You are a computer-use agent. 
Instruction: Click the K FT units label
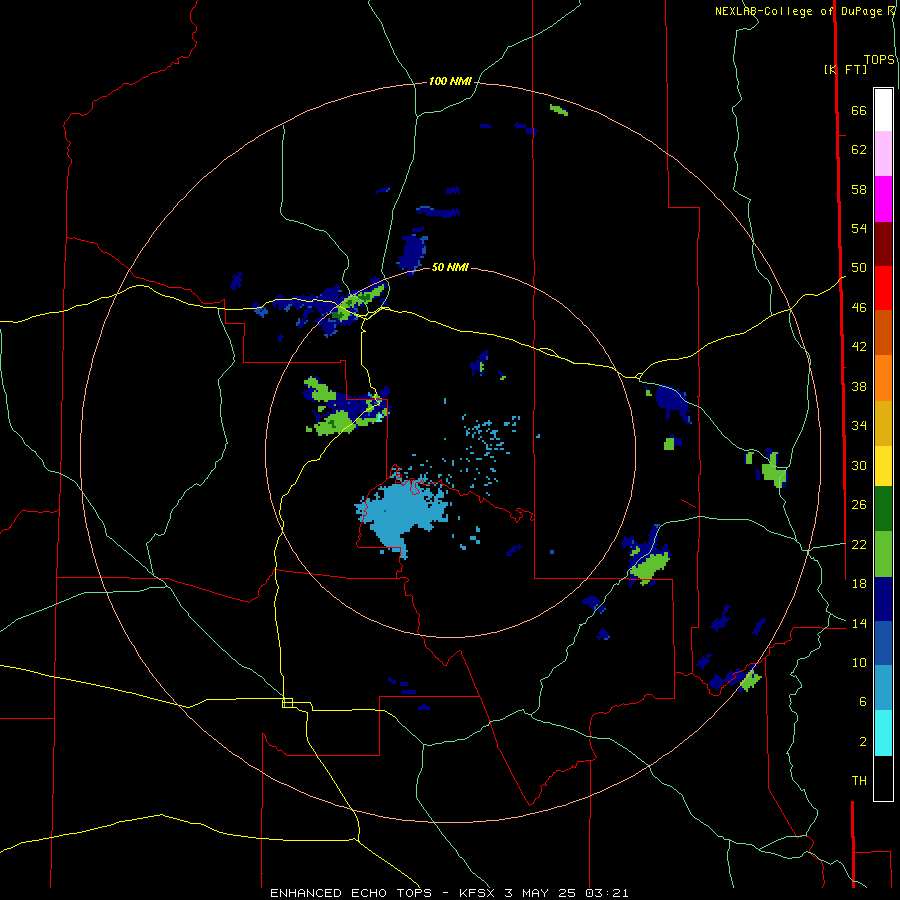tap(845, 69)
